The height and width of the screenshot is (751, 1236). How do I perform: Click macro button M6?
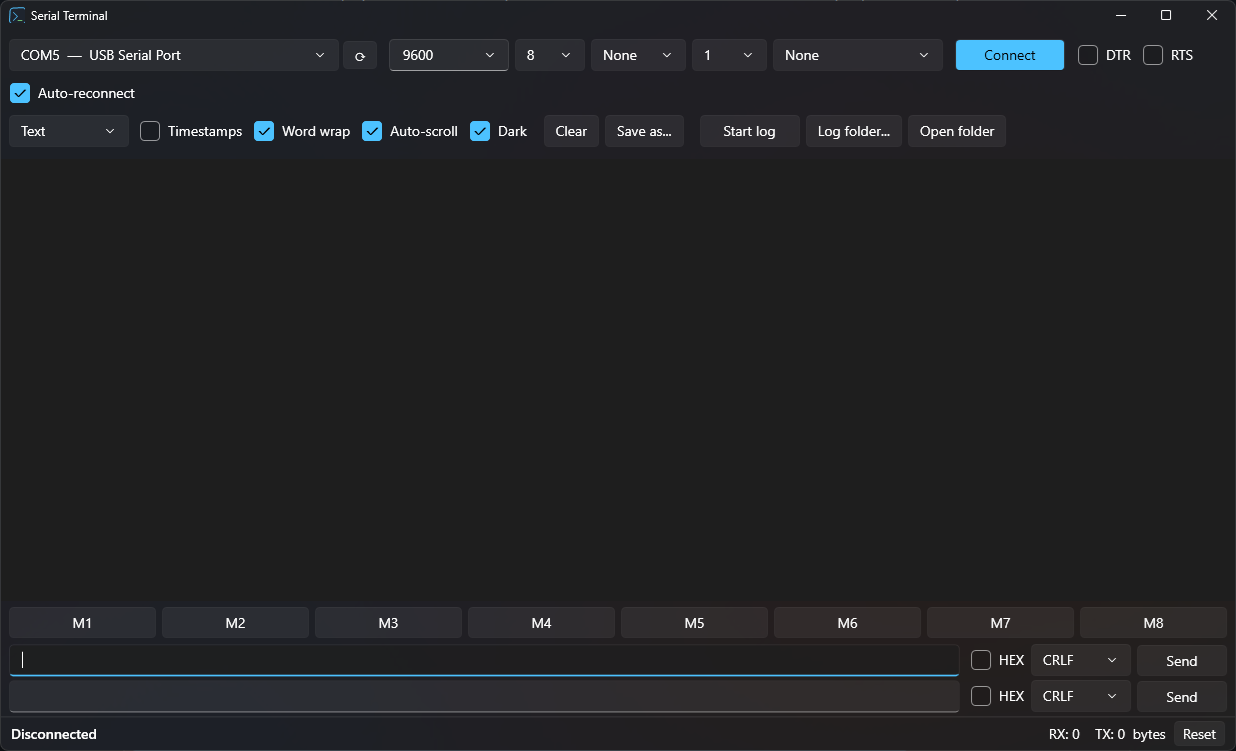847,622
